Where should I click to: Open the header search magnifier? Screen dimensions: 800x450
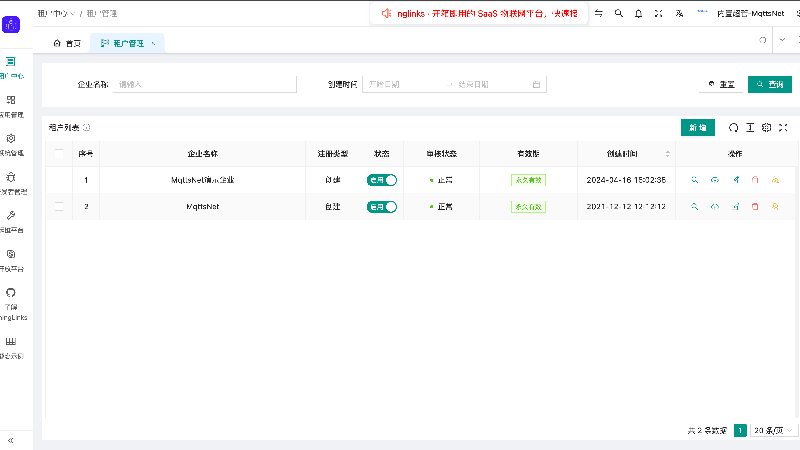click(x=618, y=13)
